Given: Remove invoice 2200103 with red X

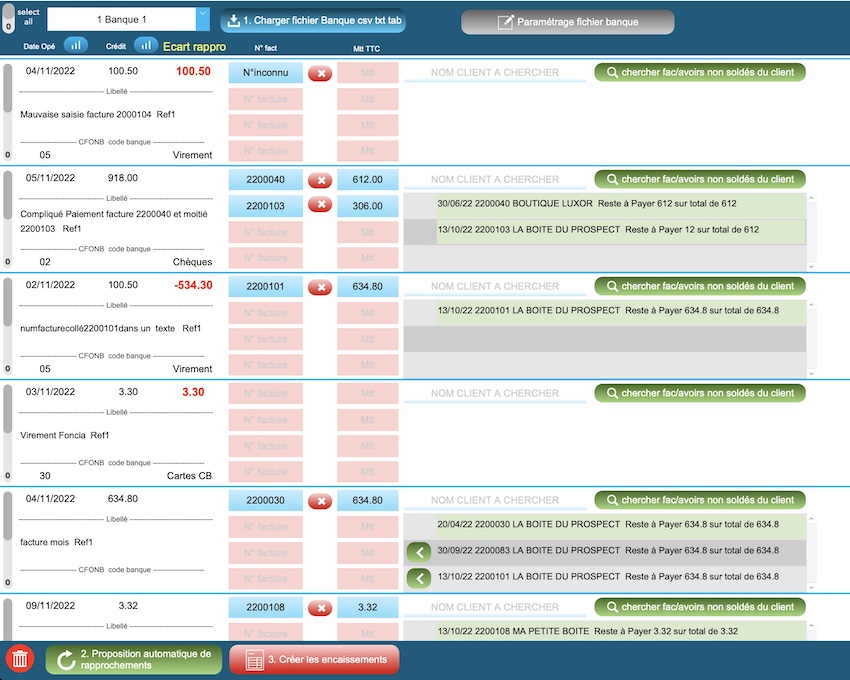Looking at the screenshot, I should [320, 204].
